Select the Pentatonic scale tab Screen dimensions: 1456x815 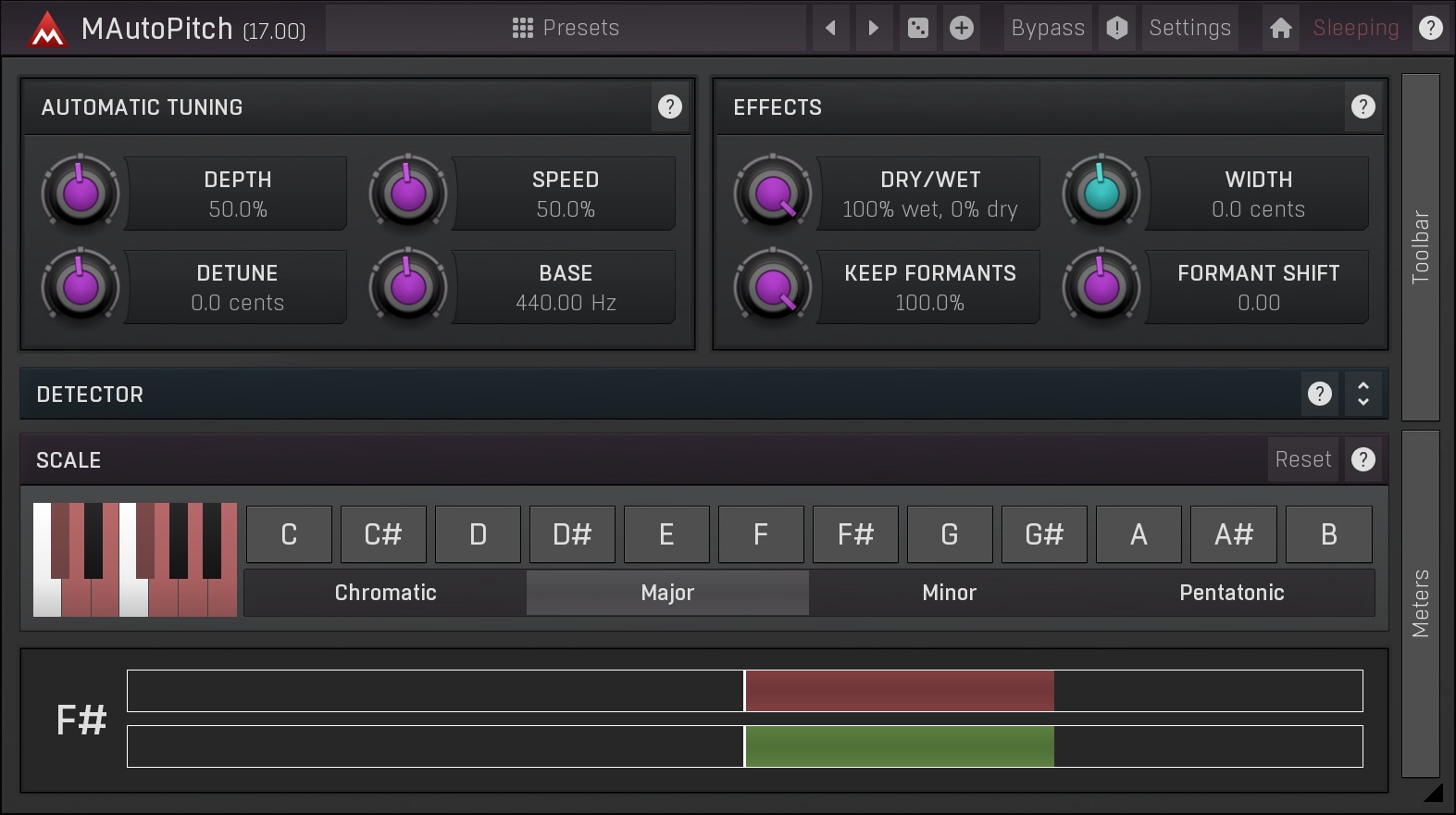click(x=1231, y=593)
